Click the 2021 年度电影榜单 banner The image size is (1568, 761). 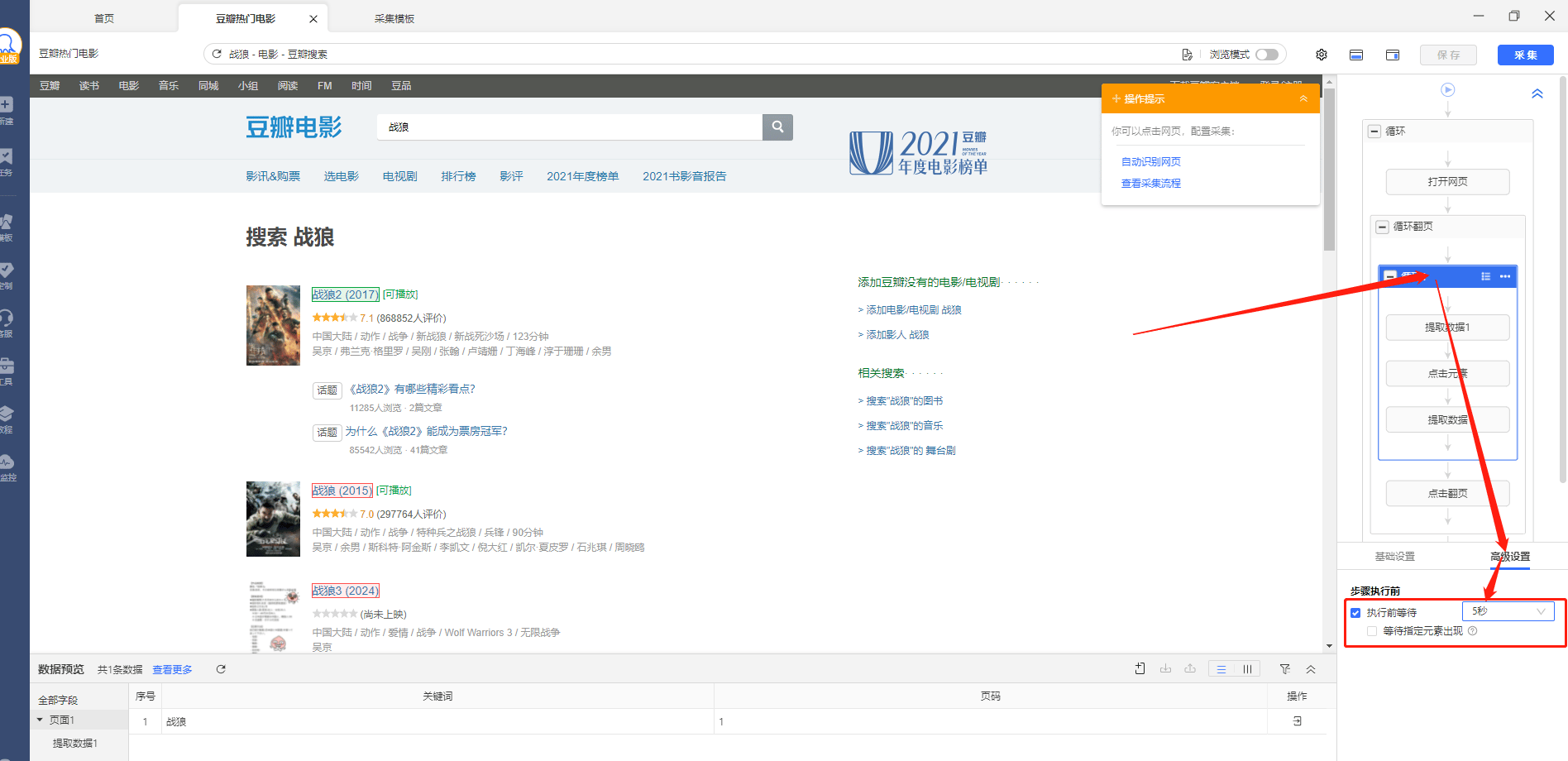pyautogui.click(x=919, y=153)
